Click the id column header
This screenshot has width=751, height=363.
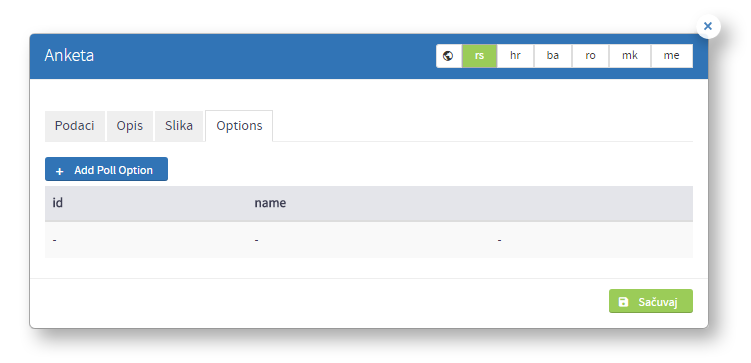point(57,203)
